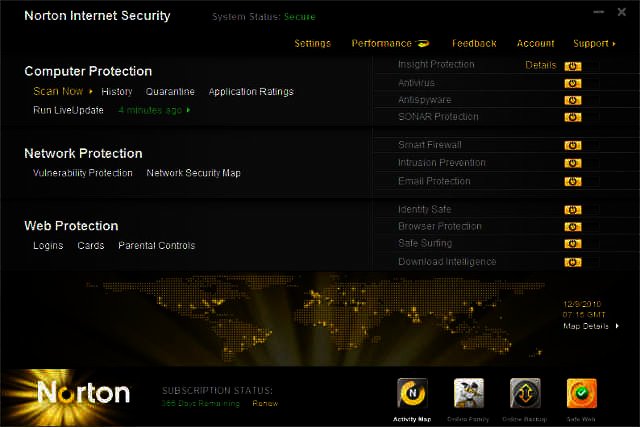Click Details for Insight Protection
Screen dimensions: 640x427
pyautogui.click(x=540, y=65)
